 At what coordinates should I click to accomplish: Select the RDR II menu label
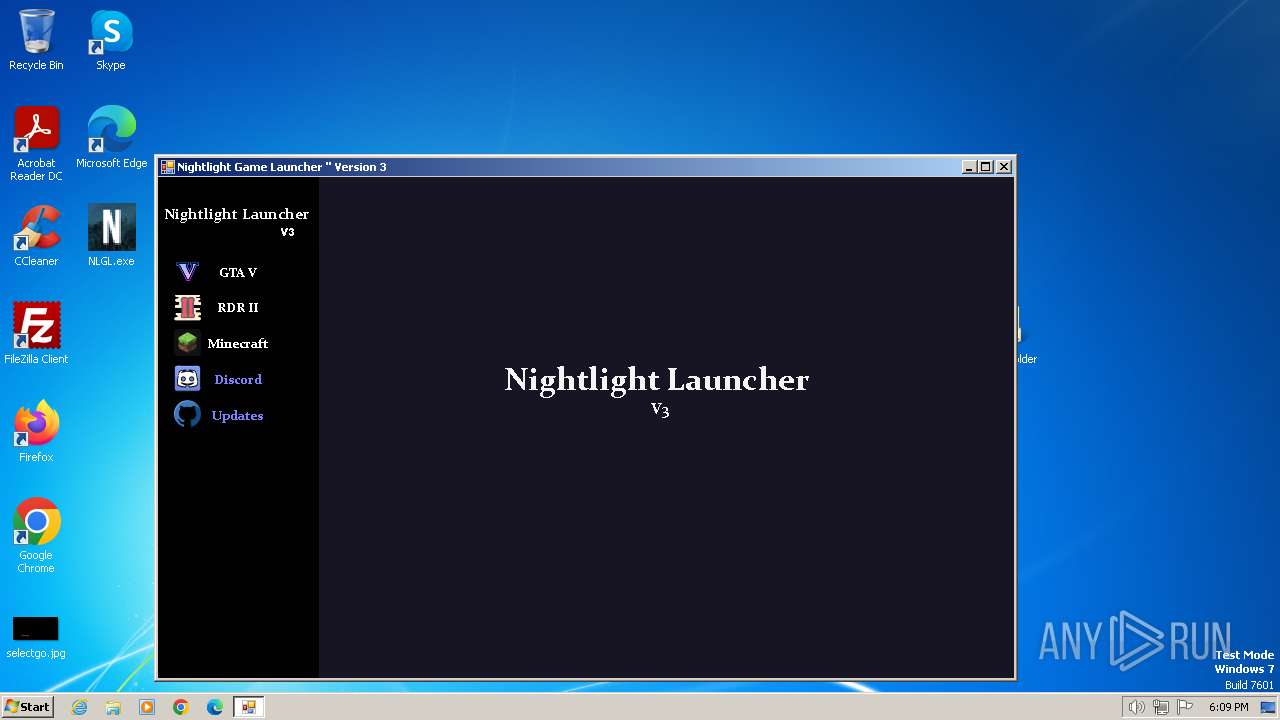(x=238, y=307)
